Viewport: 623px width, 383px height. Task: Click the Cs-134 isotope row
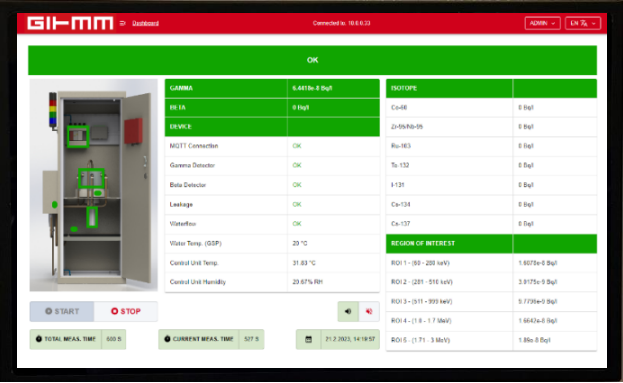pyautogui.click(x=491, y=204)
